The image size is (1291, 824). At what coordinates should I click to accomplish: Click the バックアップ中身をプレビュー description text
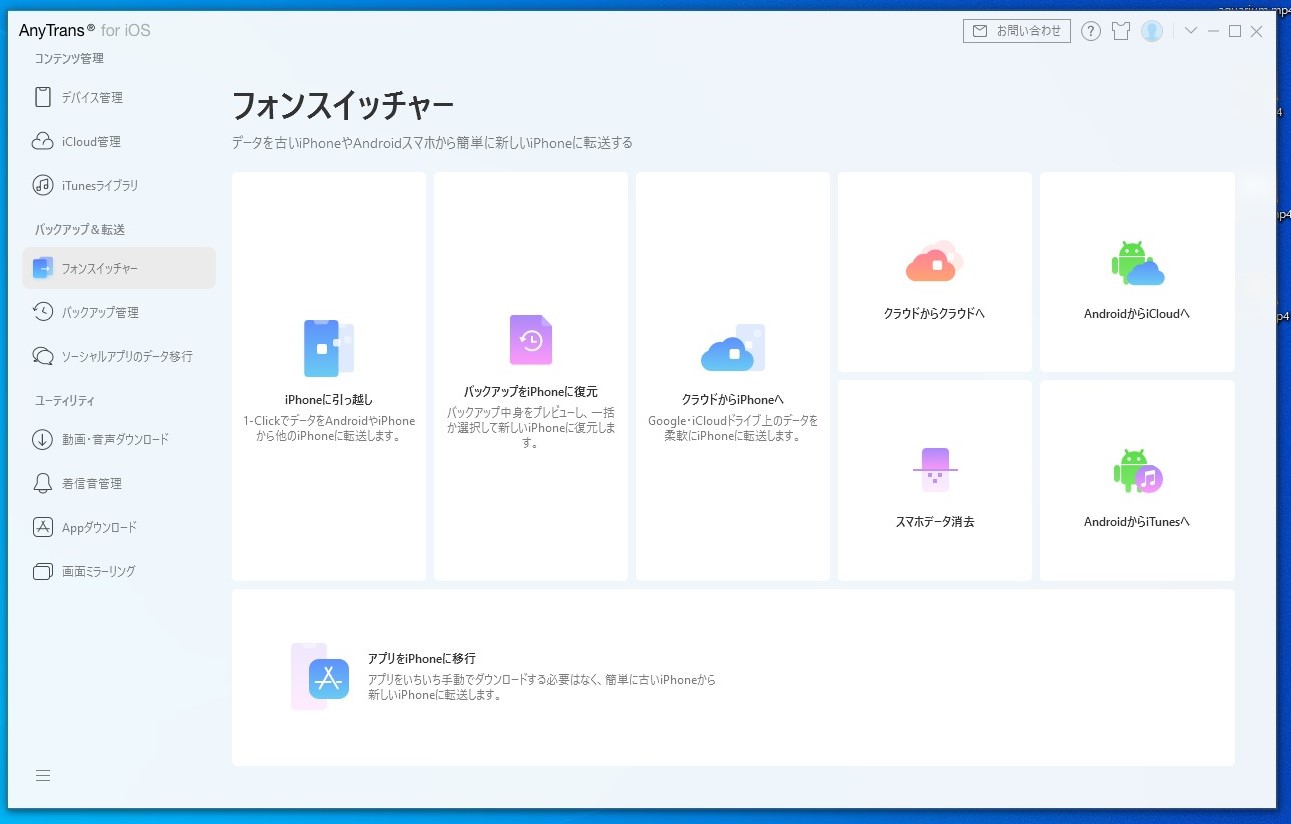(x=531, y=427)
